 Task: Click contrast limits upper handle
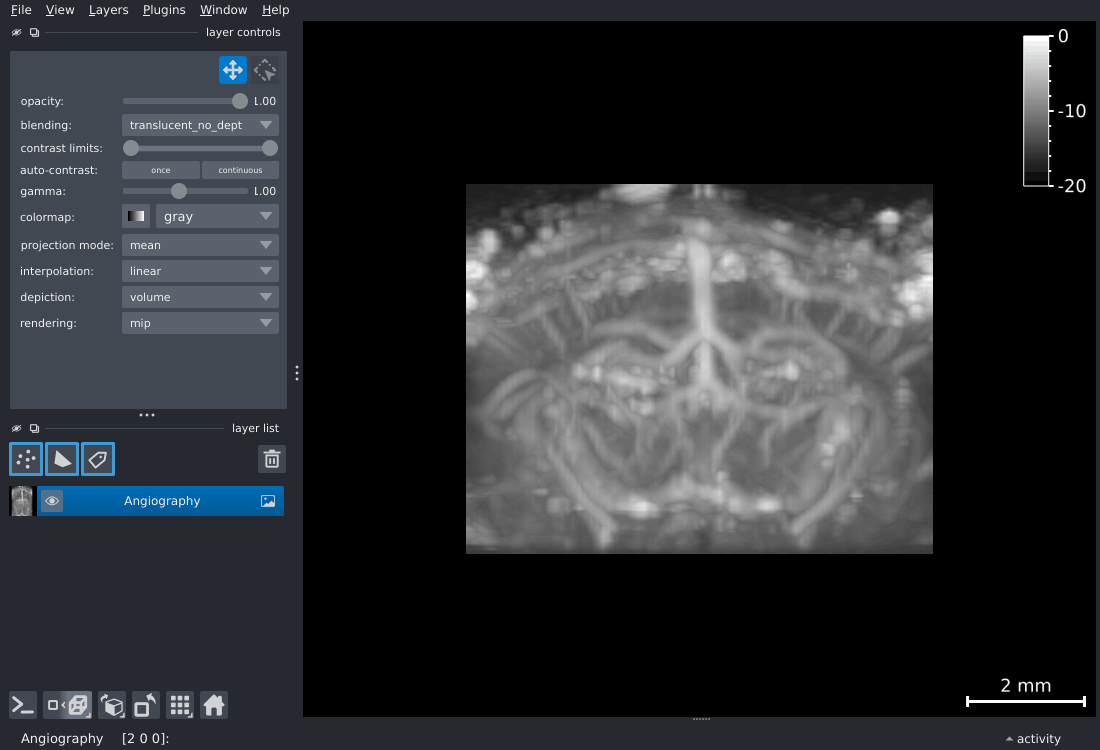[270, 148]
